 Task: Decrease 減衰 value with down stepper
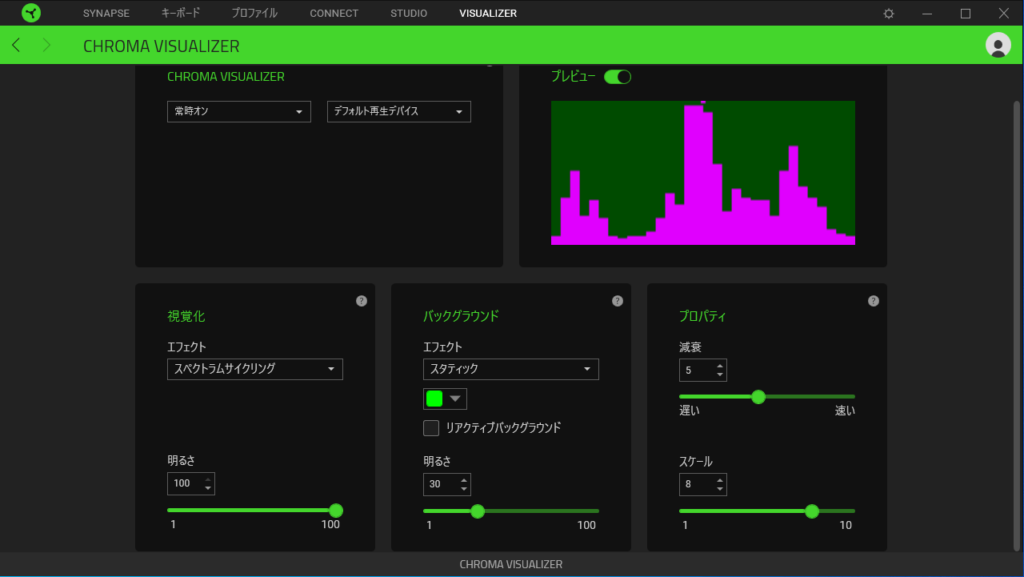[720, 374]
